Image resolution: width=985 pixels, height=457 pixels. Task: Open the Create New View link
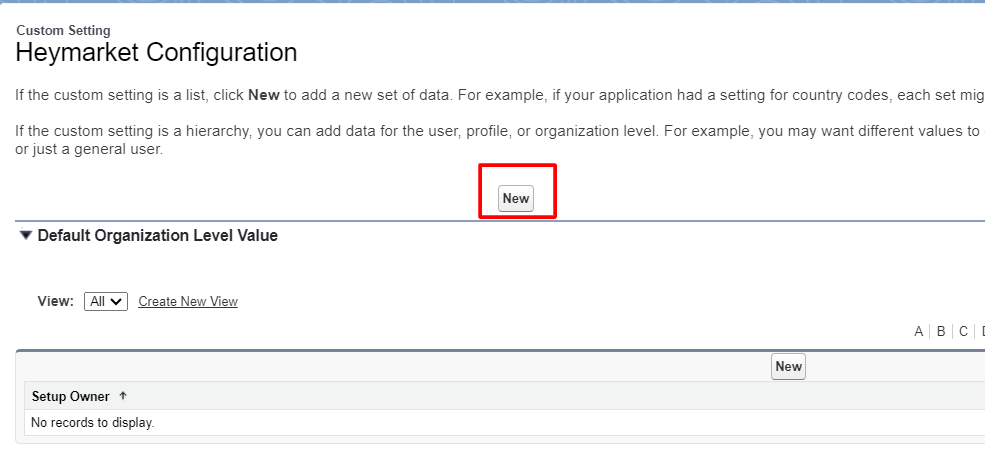(188, 301)
